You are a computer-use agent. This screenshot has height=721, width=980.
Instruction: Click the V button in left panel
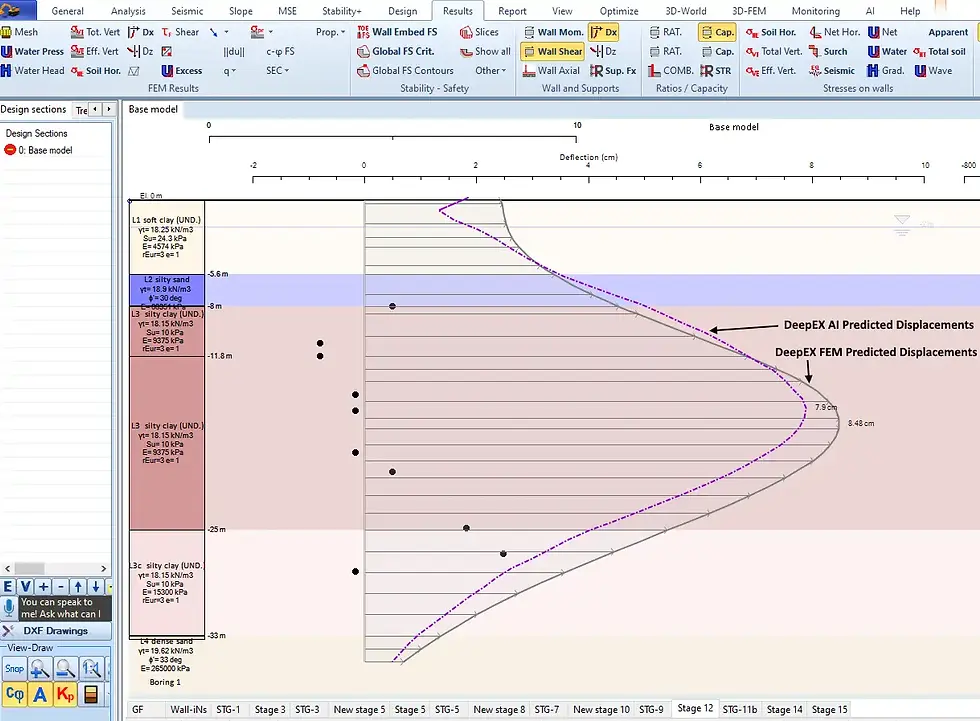pos(25,587)
